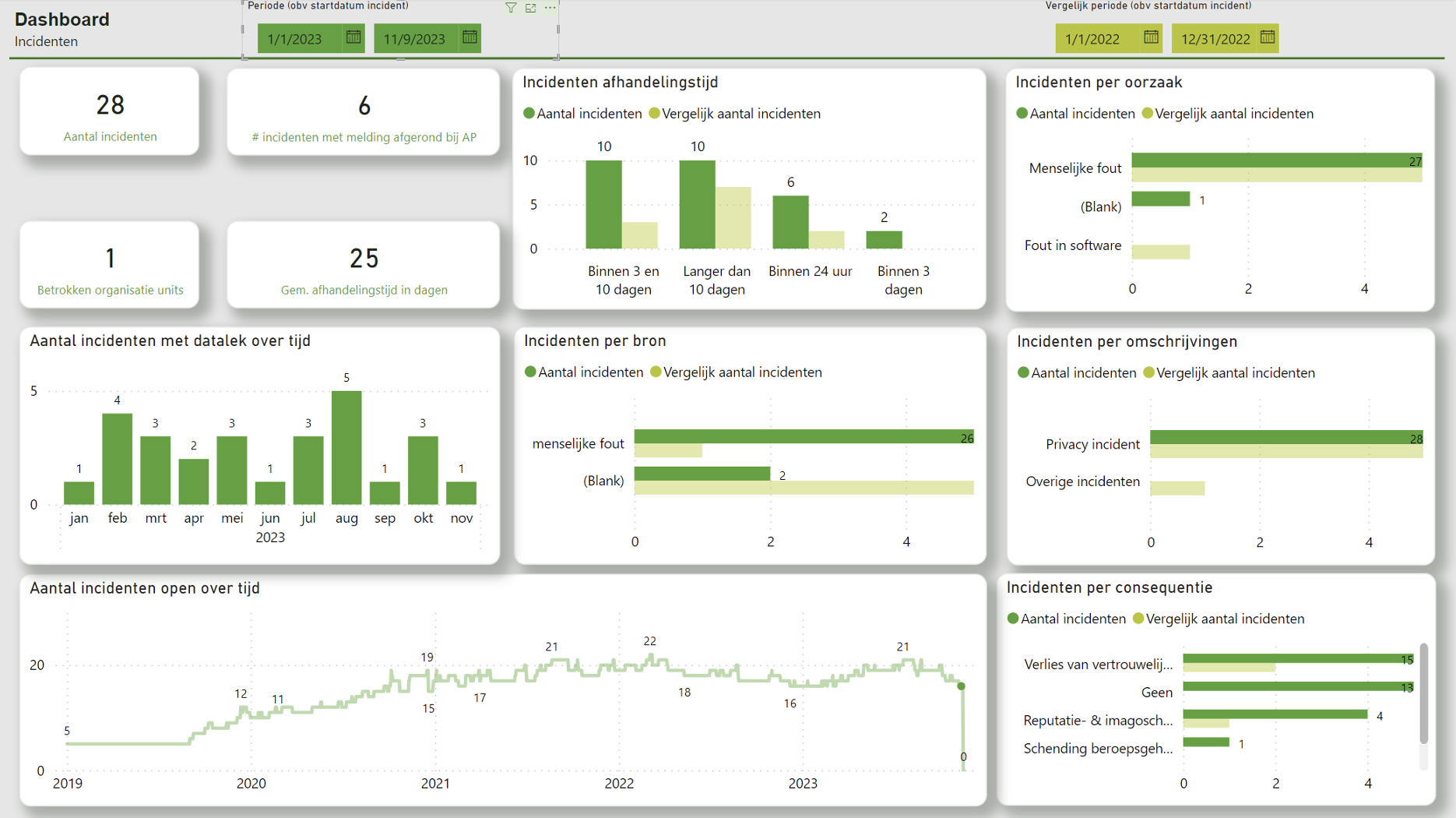Select the Fout in software comparison bar
Viewport: 1456px width, 818px height.
click(1161, 252)
